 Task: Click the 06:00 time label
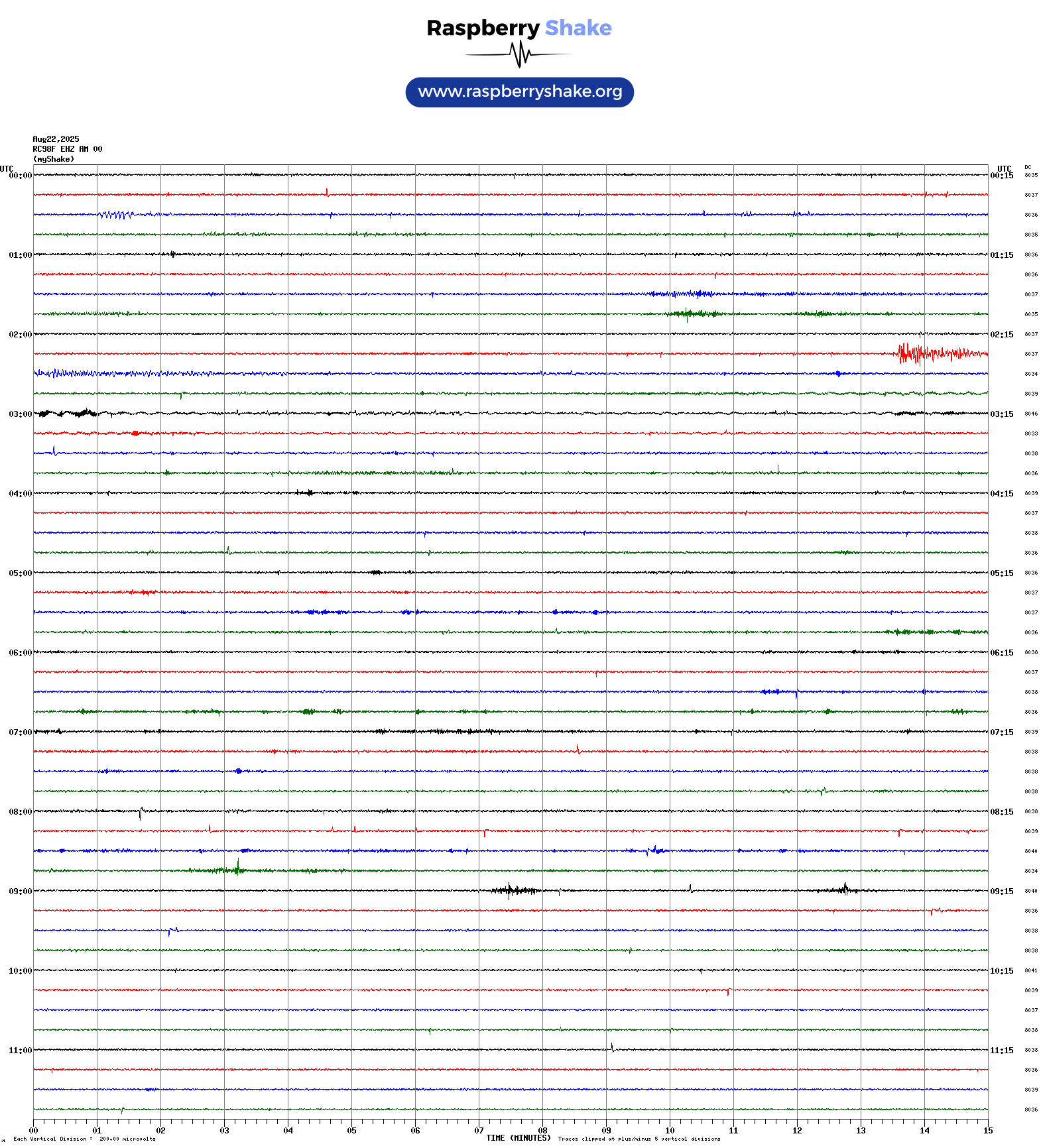pos(20,653)
